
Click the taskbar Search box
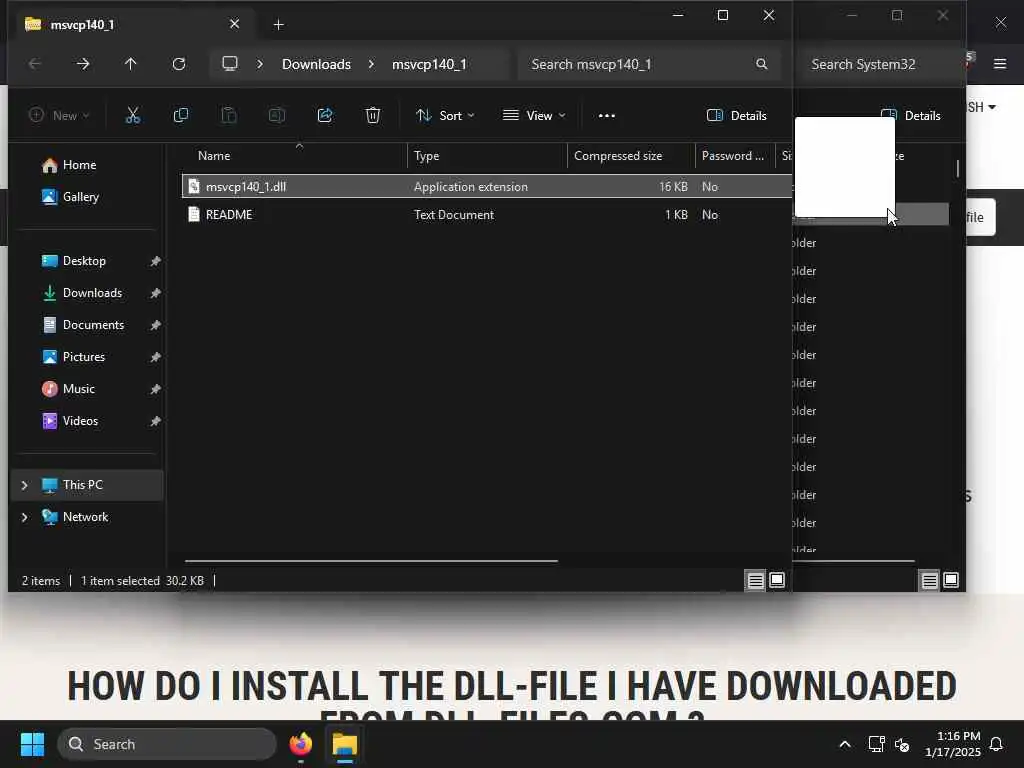[167, 744]
